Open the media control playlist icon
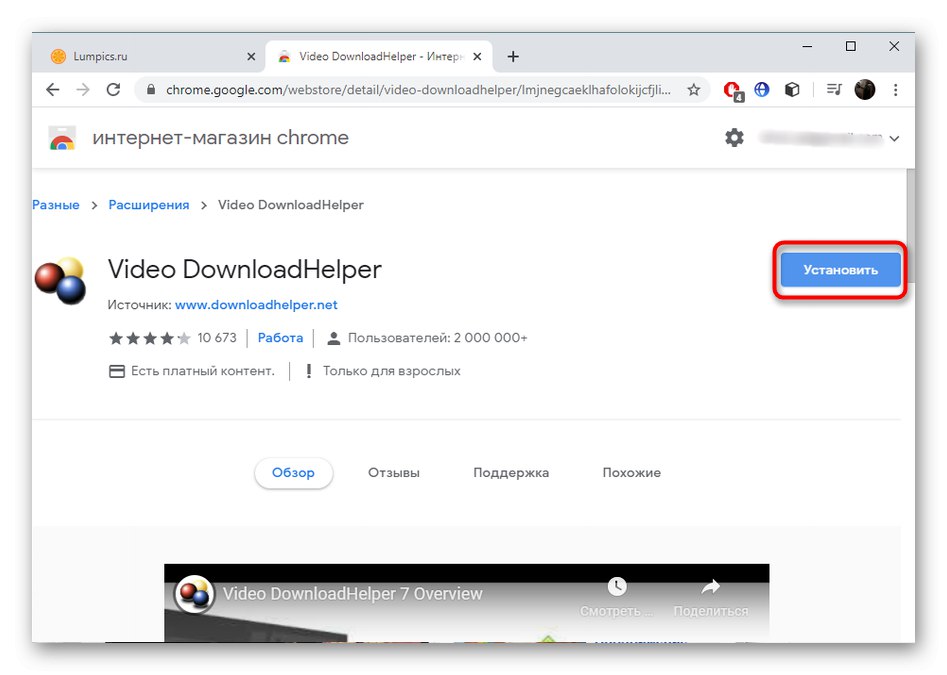947x675 pixels. [834, 89]
